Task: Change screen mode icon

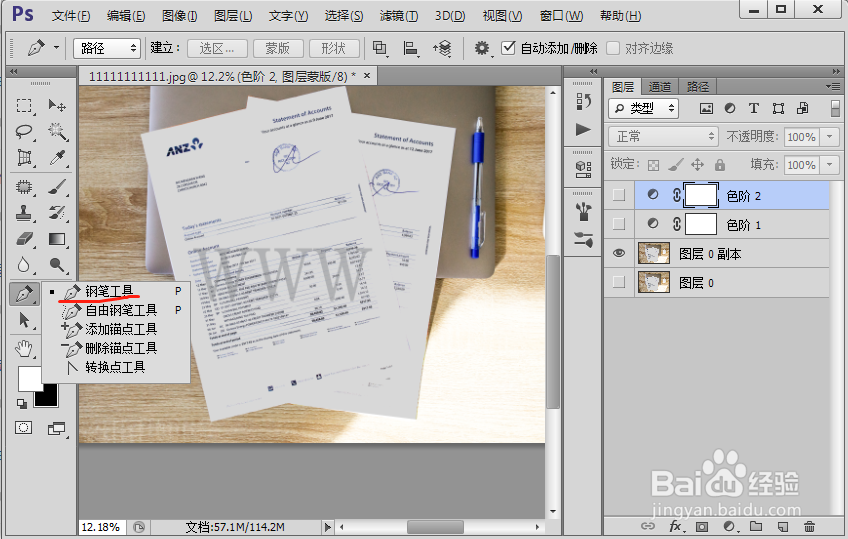Action: tap(56, 429)
